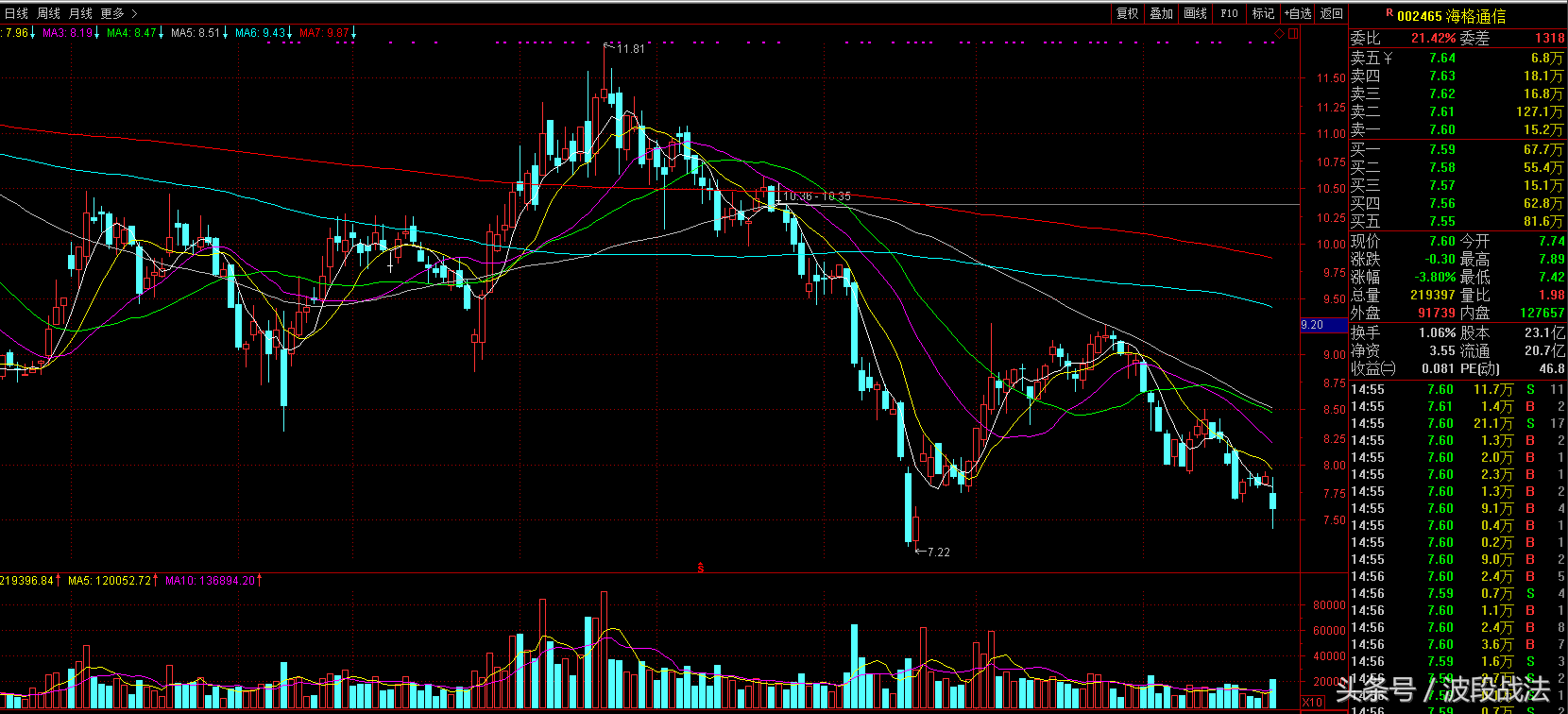Click the 14:55 trade with 21.1万 volume
The width and height of the screenshot is (1568, 714).
tap(1457, 423)
